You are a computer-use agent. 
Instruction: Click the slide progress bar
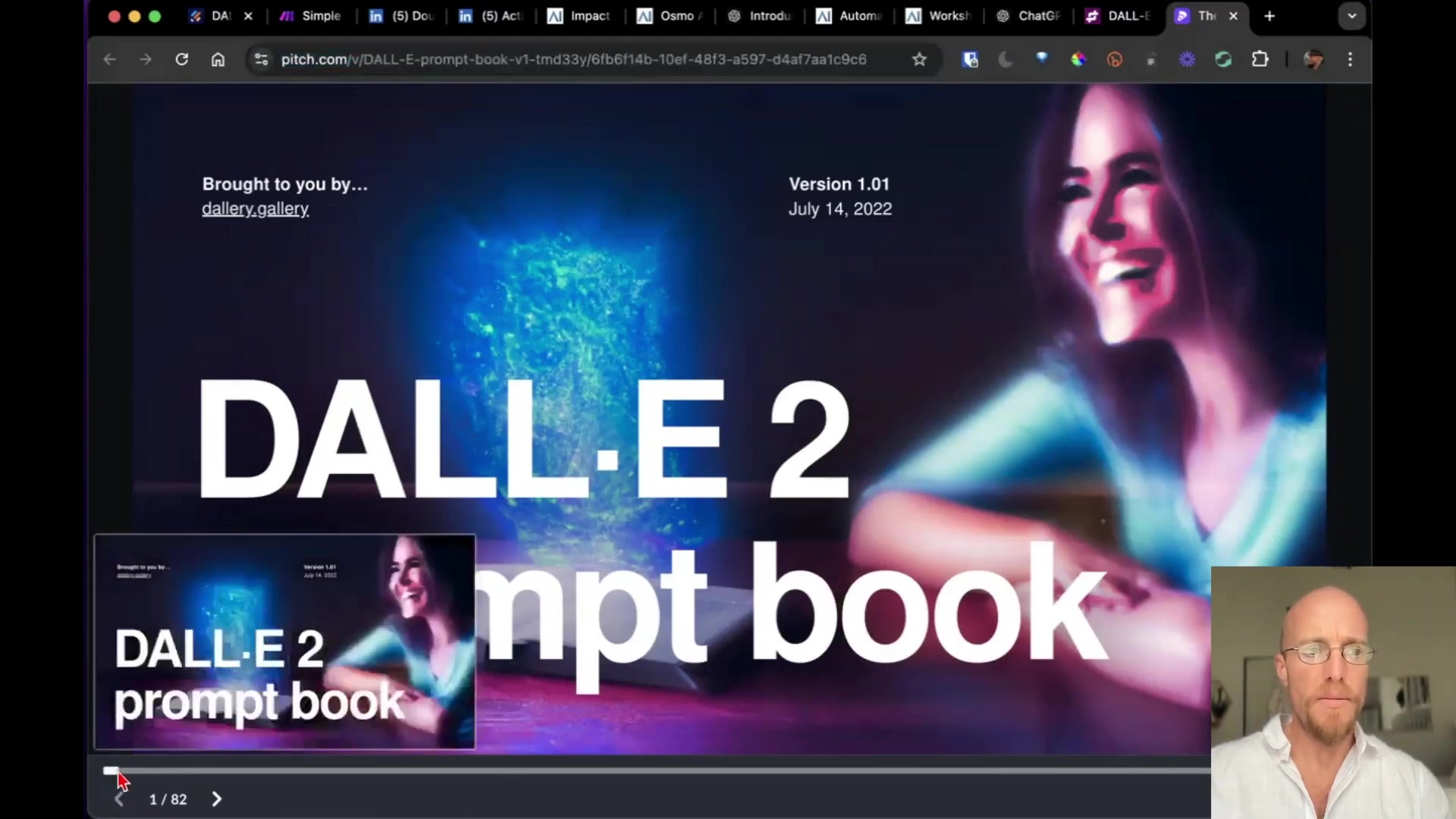click(x=657, y=770)
